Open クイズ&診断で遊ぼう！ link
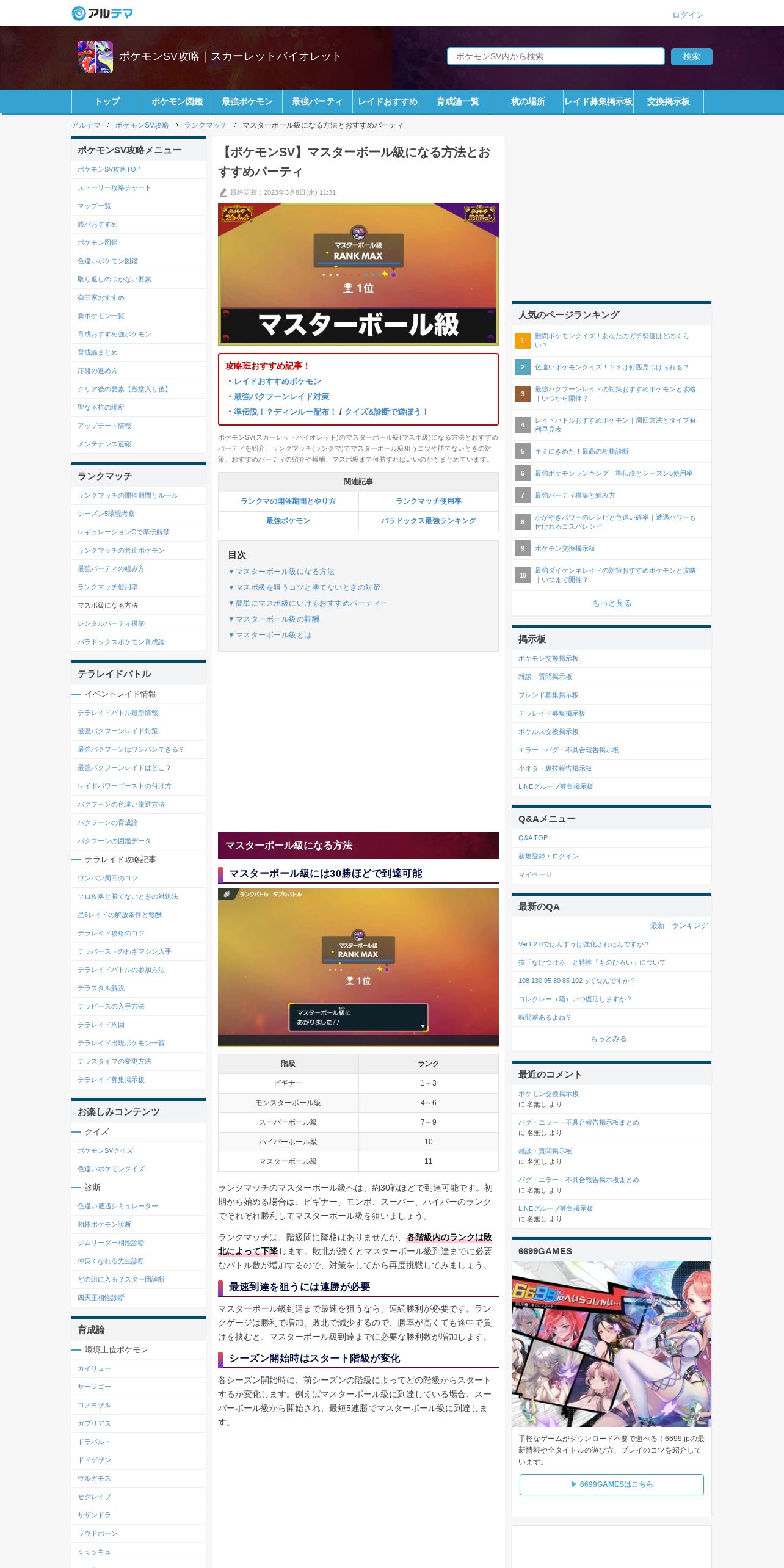Viewport: 784px width, 1568px height. pos(386,412)
